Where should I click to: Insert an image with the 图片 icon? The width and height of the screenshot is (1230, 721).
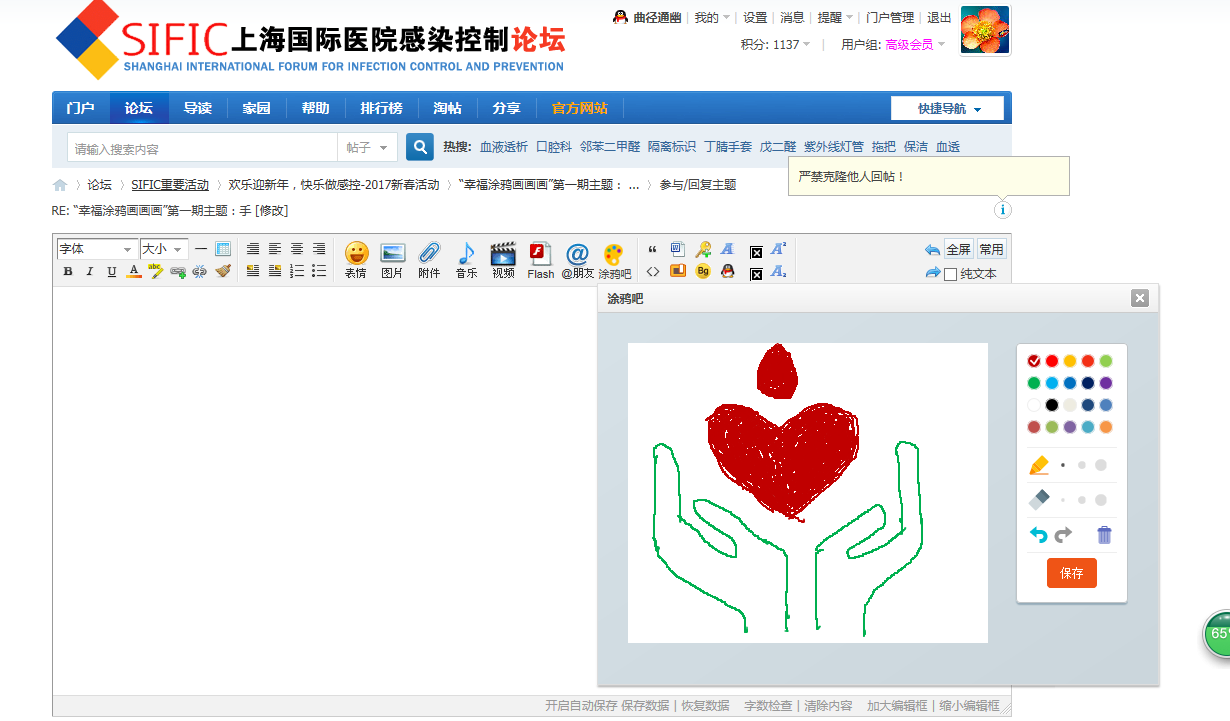pyautogui.click(x=392, y=258)
